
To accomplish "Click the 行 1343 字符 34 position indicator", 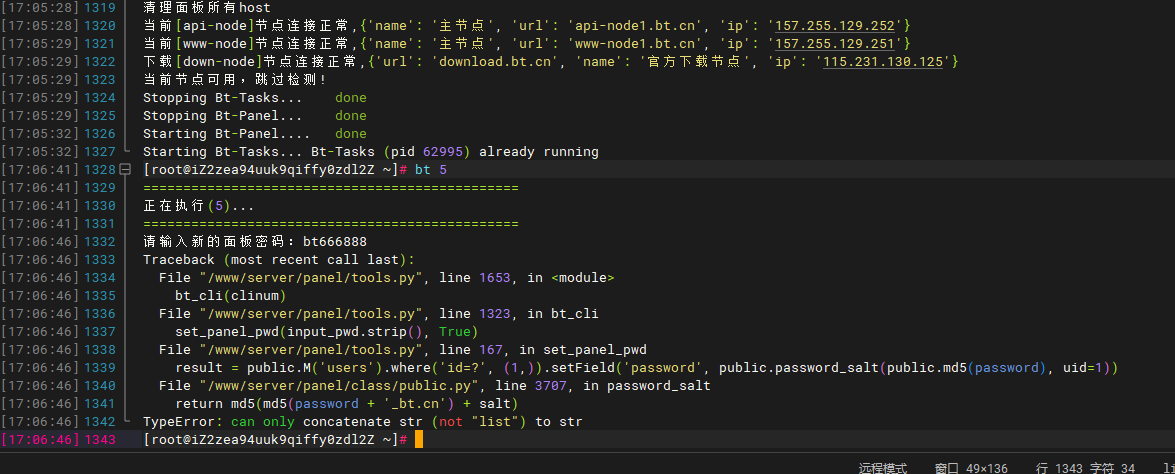I will 1085,467.
